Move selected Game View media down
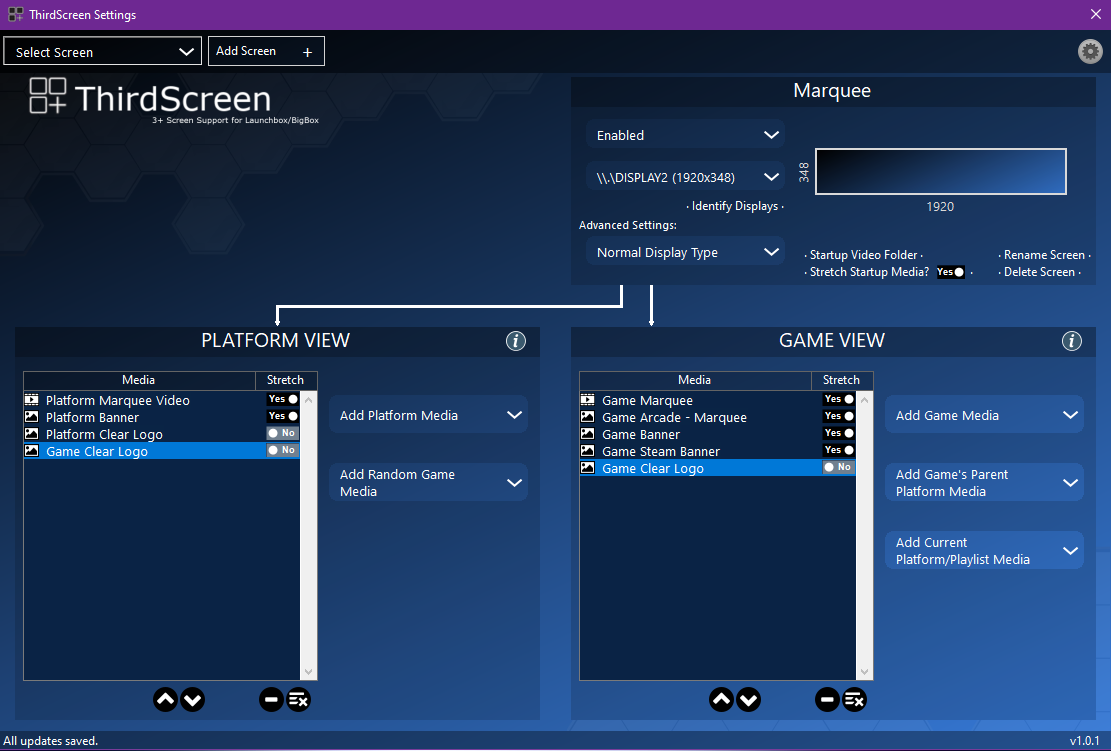The width and height of the screenshot is (1111, 751). point(748,700)
